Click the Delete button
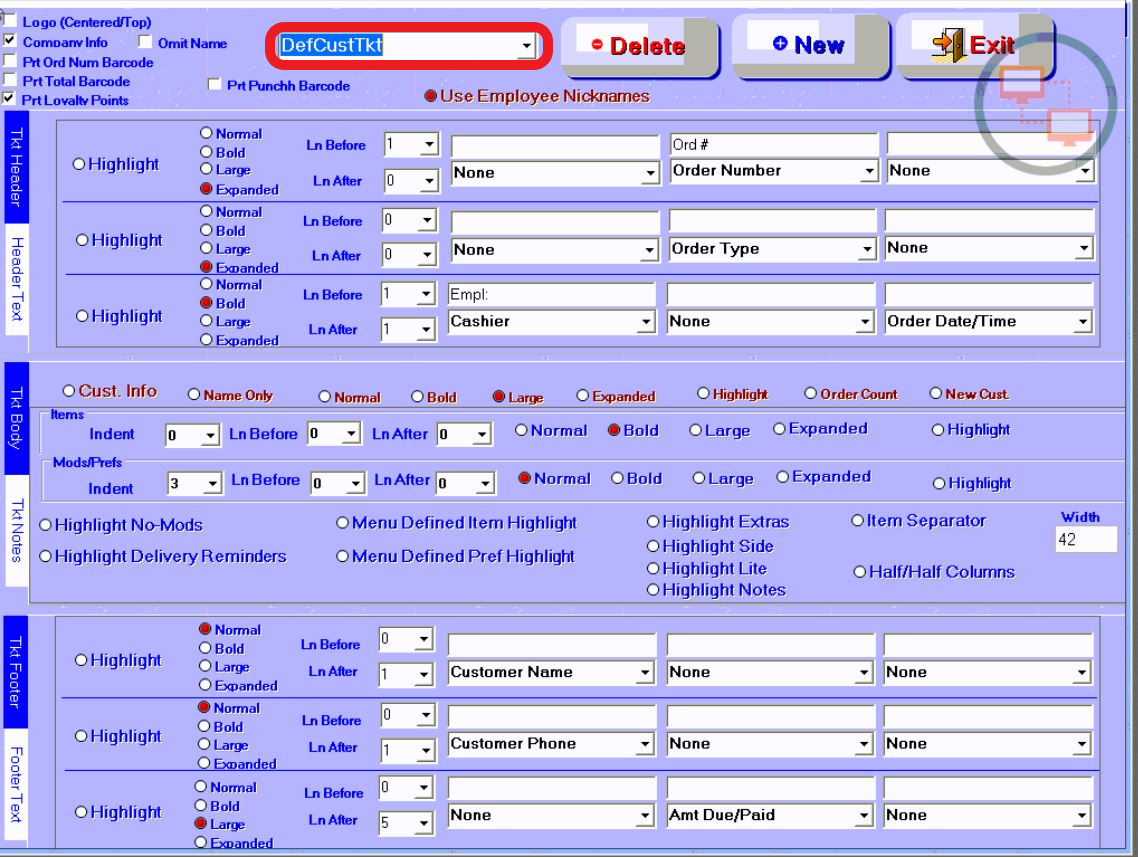Screen dimensions: 1138x858 (639, 46)
